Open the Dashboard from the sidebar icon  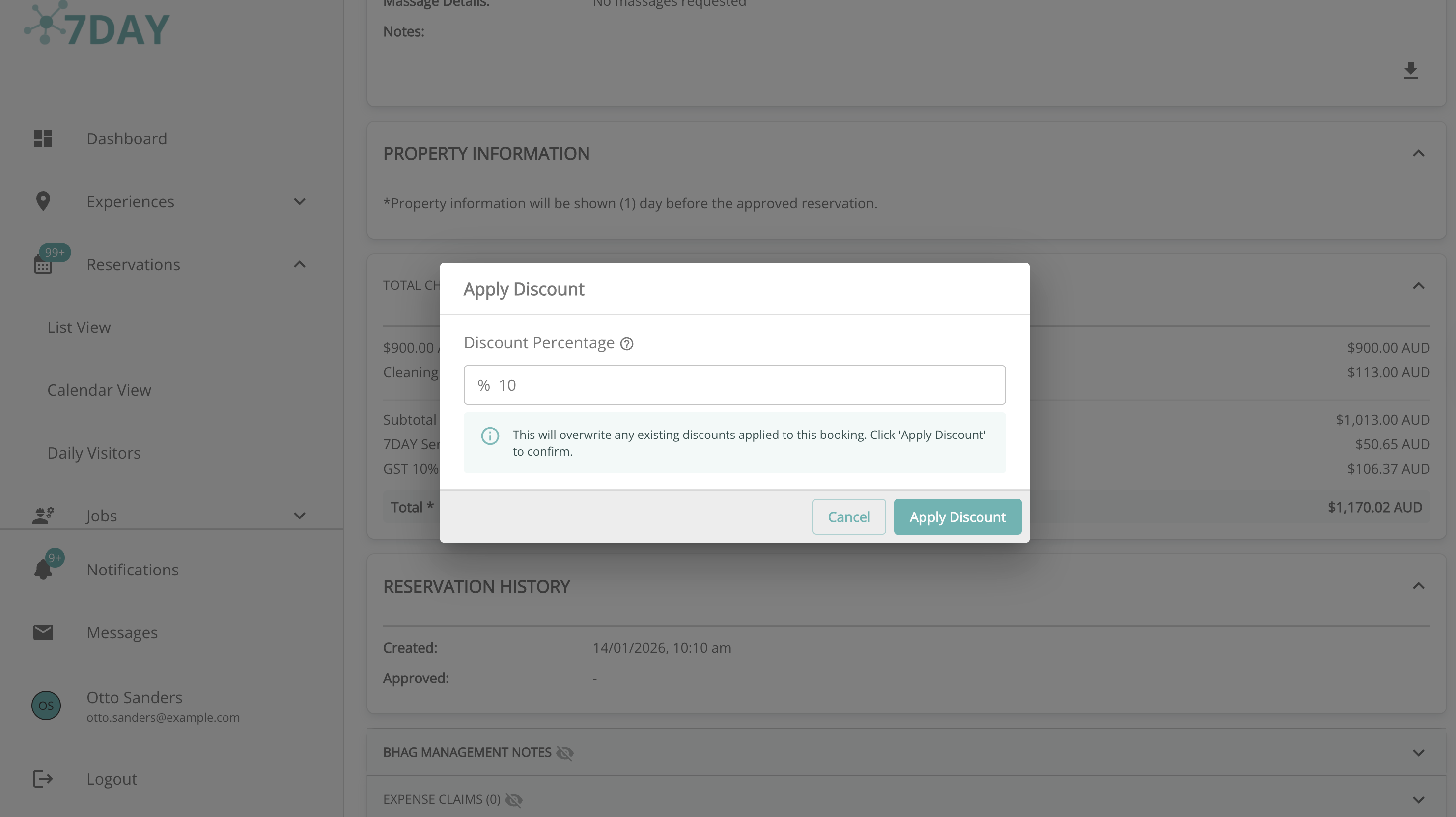(x=43, y=138)
